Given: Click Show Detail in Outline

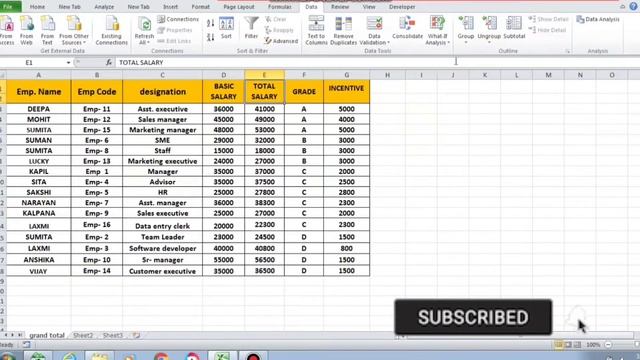Looking at the screenshot, I should tap(548, 19).
